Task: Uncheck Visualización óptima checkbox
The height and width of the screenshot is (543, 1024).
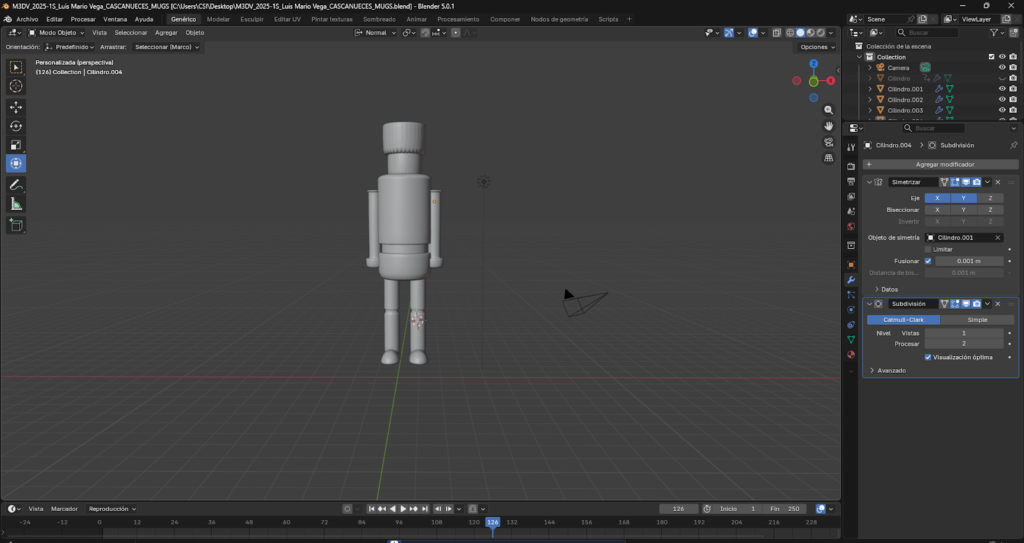Action: click(x=928, y=356)
